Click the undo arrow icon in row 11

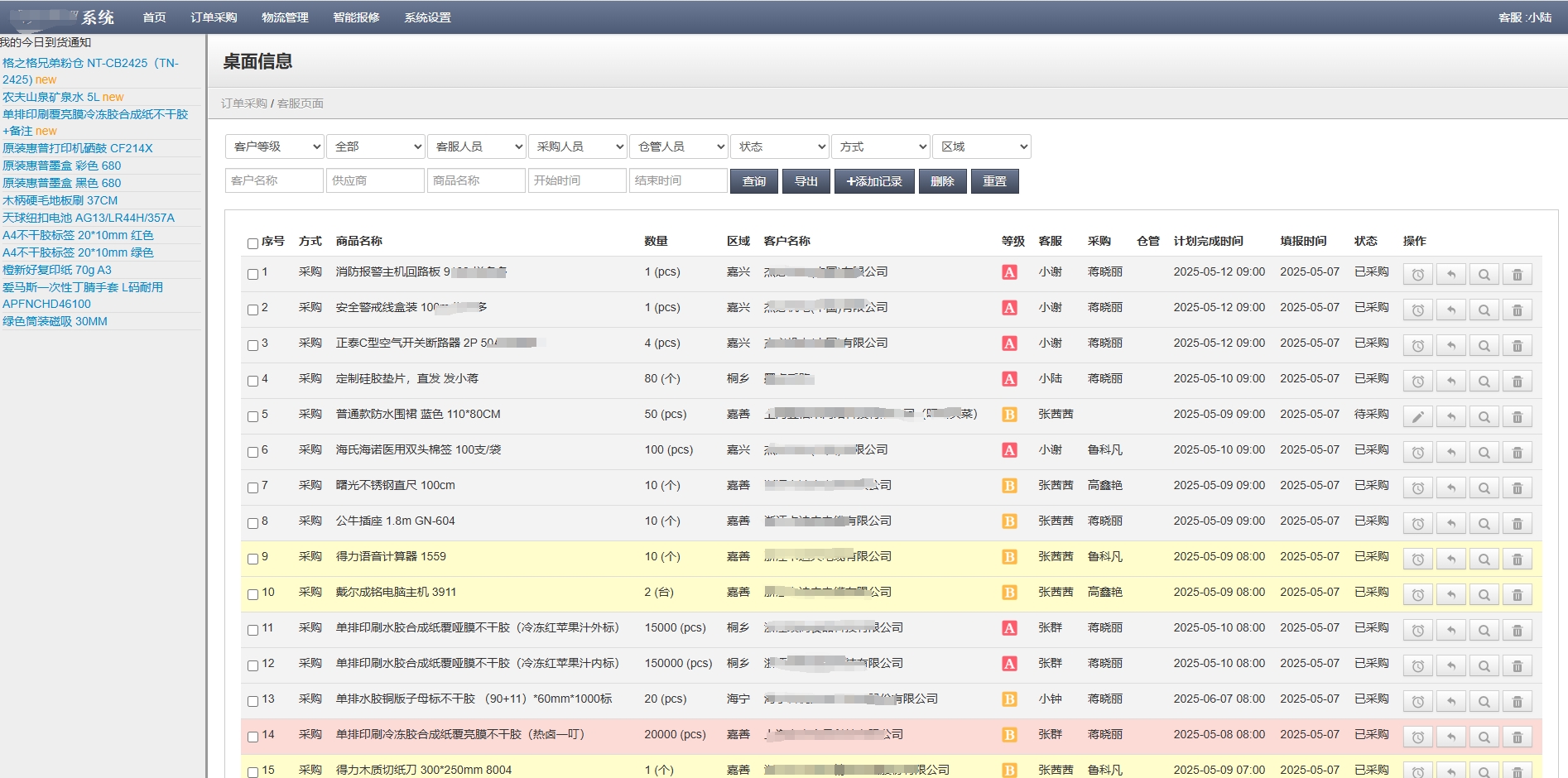tap(1450, 631)
